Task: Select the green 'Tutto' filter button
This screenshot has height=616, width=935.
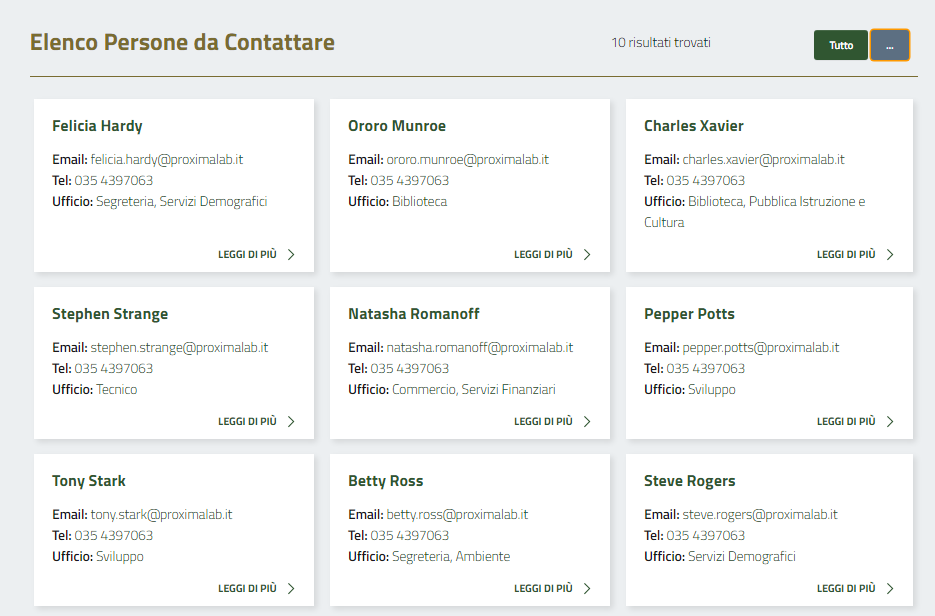Action: (x=840, y=45)
